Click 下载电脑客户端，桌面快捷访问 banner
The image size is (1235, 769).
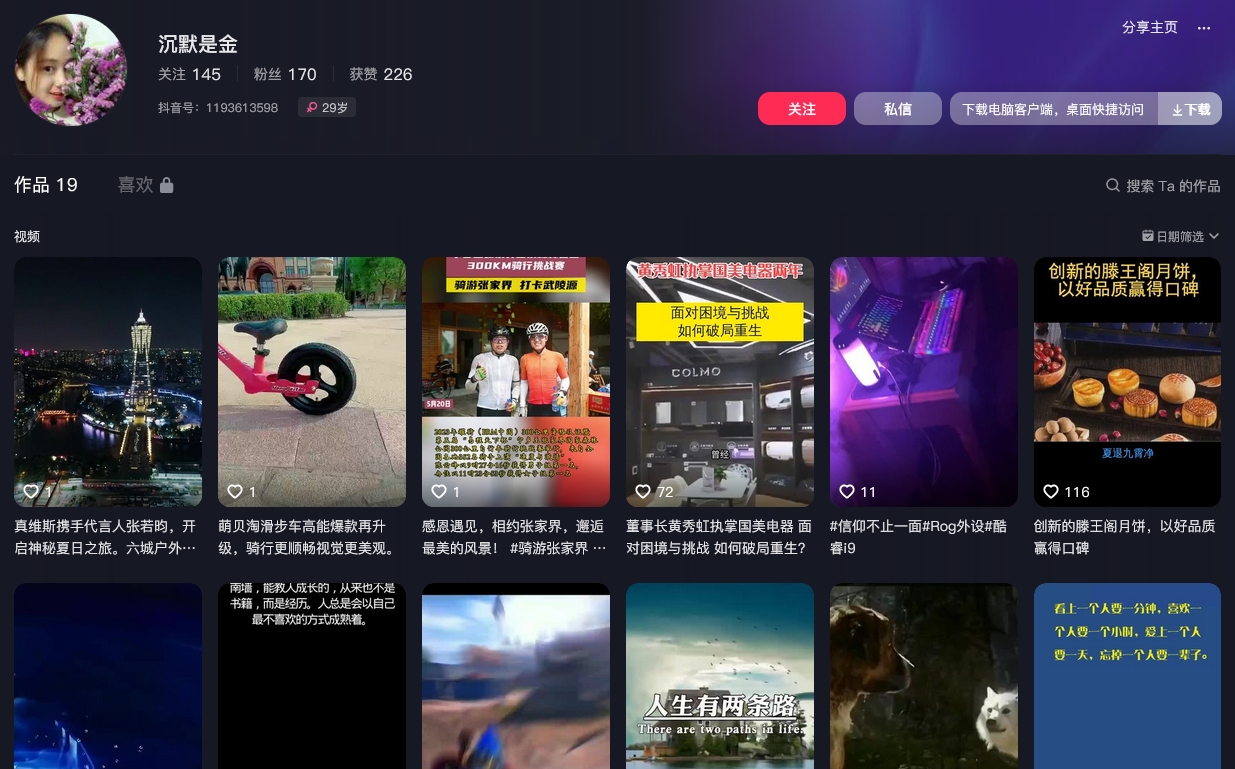point(1054,109)
